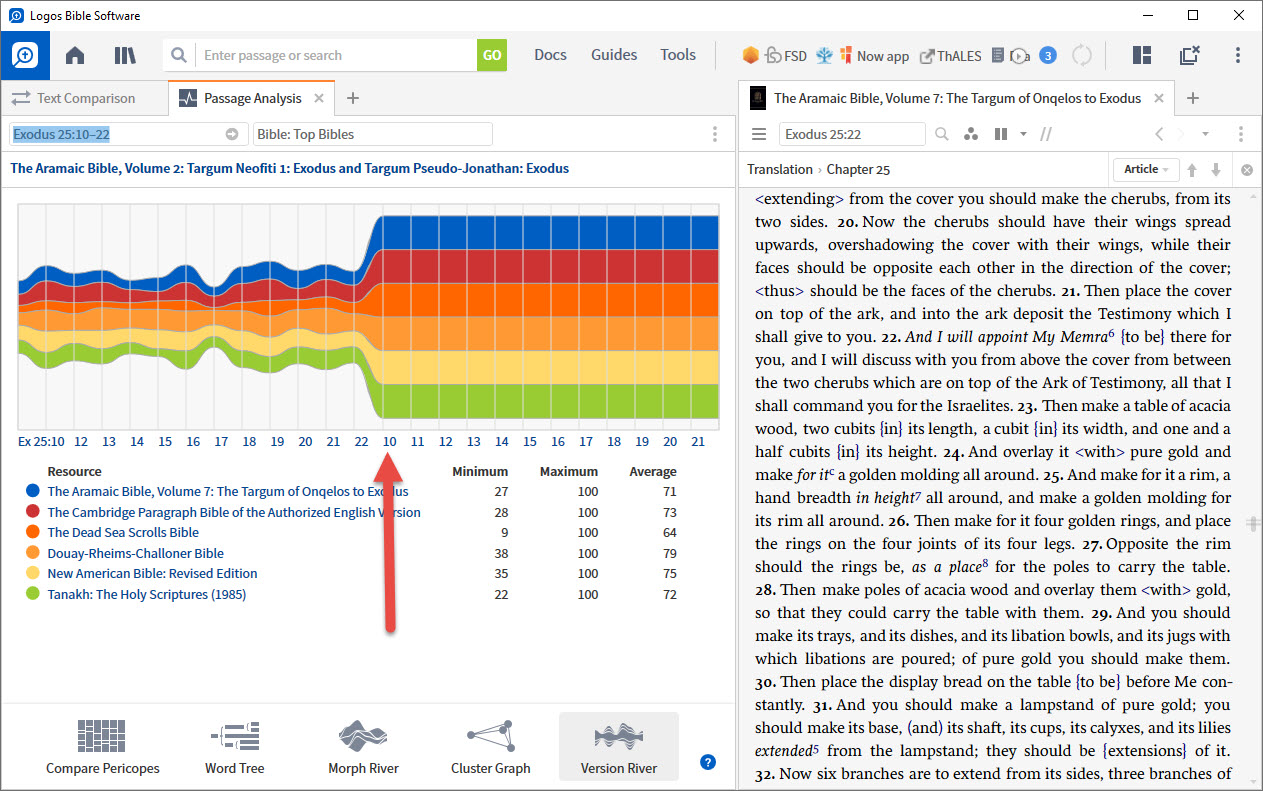1263x791 pixels.
Task: Open the Docs menu
Action: pyautogui.click(x=550, y=55)
